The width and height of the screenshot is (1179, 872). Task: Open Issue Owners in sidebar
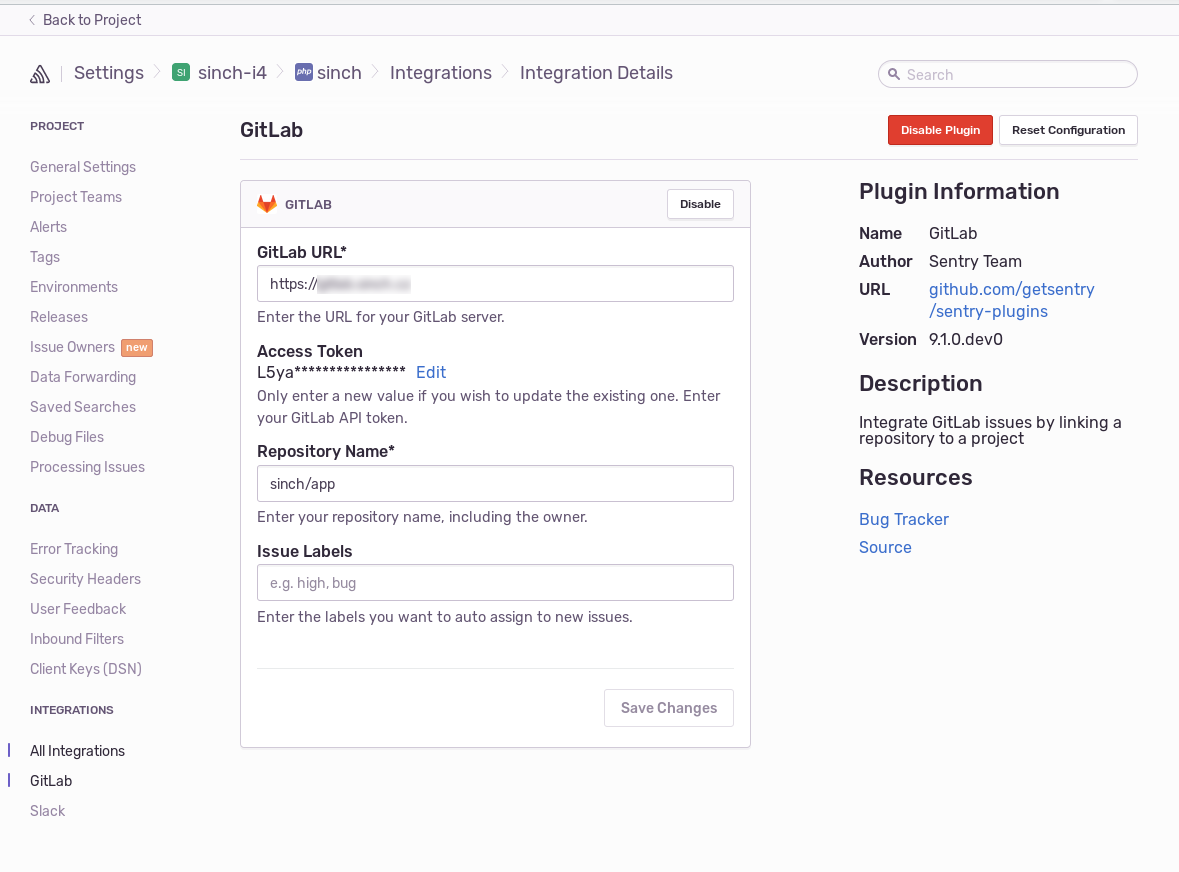pyautogui.click(x=72, y=347)
